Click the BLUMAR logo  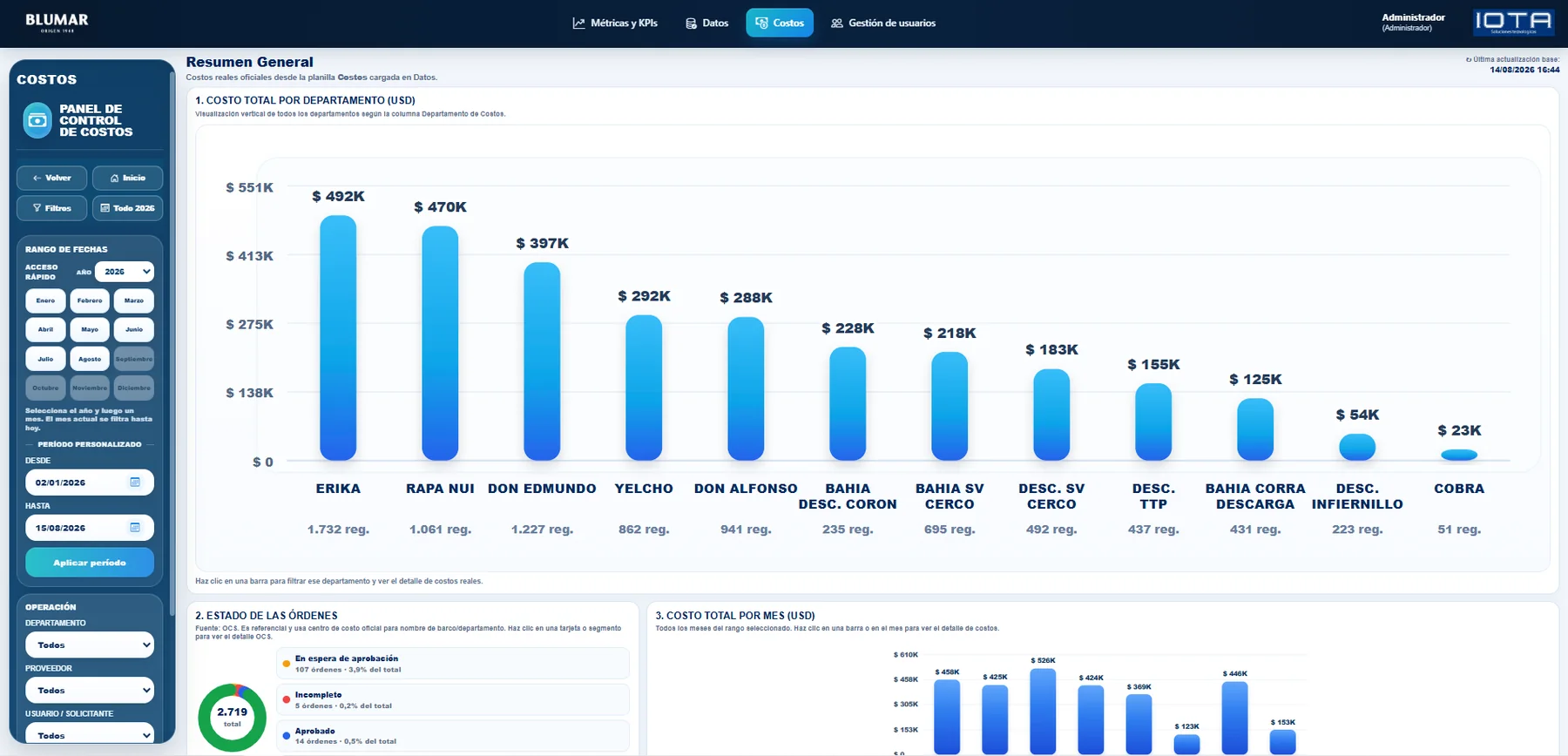[57, 23]
